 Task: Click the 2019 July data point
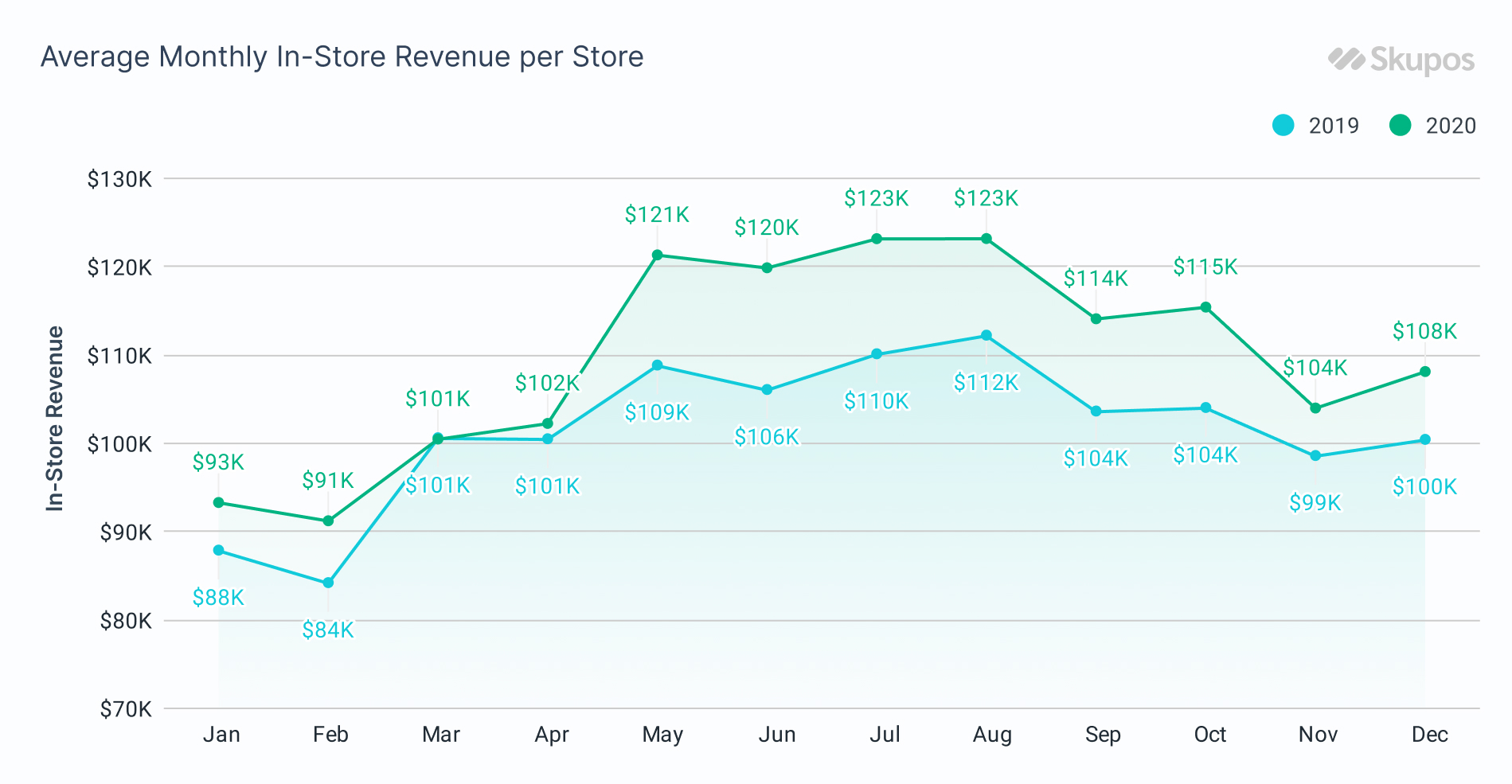(877, 354)
